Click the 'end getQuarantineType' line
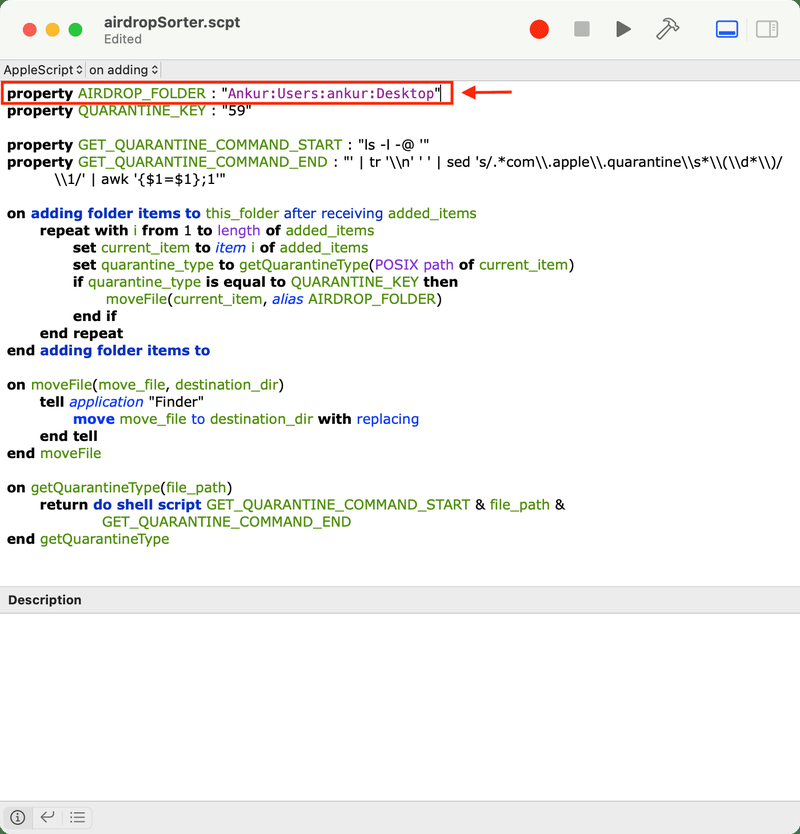Viewport: 800px width, 834px height. [88, 539]
